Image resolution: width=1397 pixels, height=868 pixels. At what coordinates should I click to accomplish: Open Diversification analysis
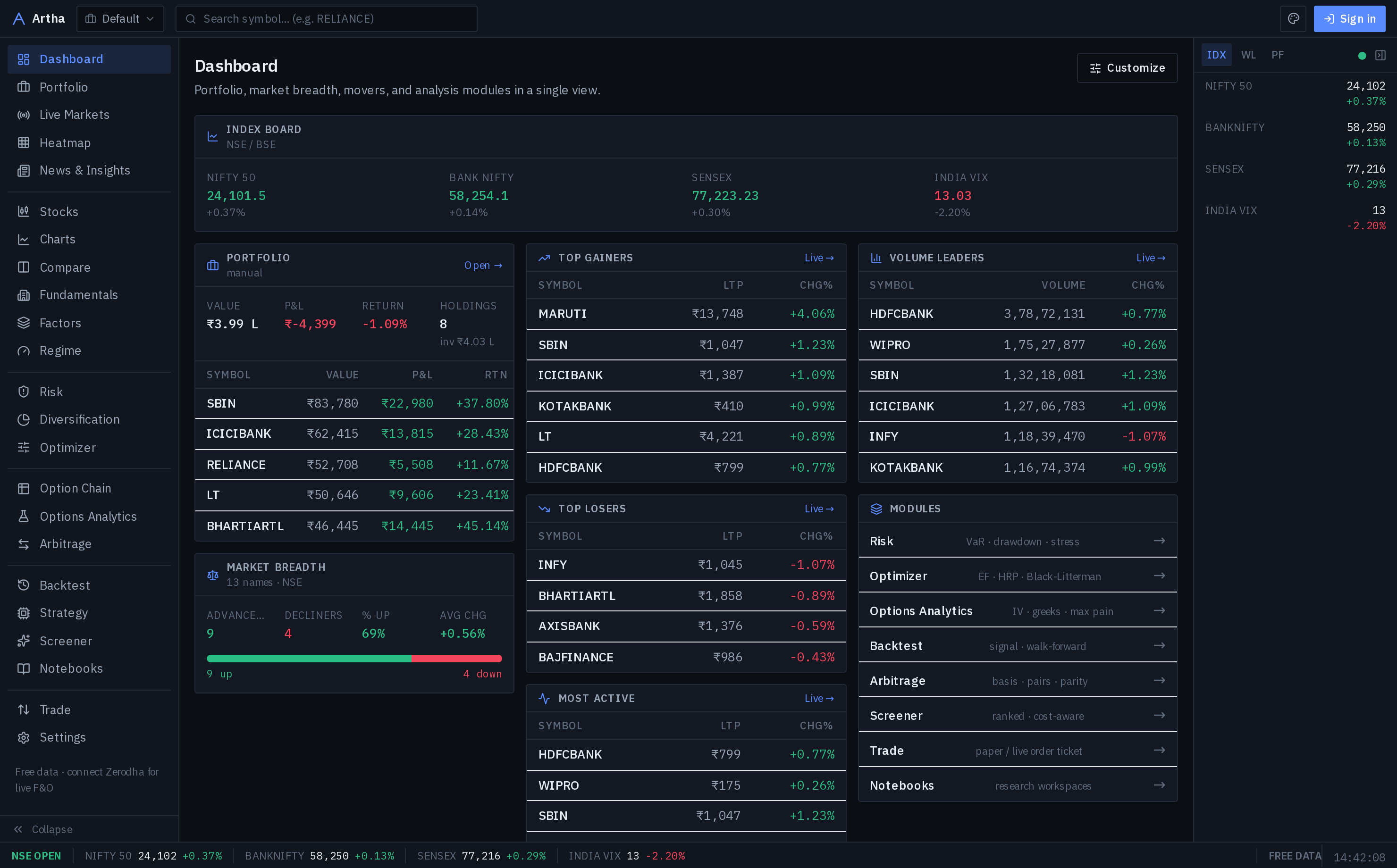click(89, 420)
